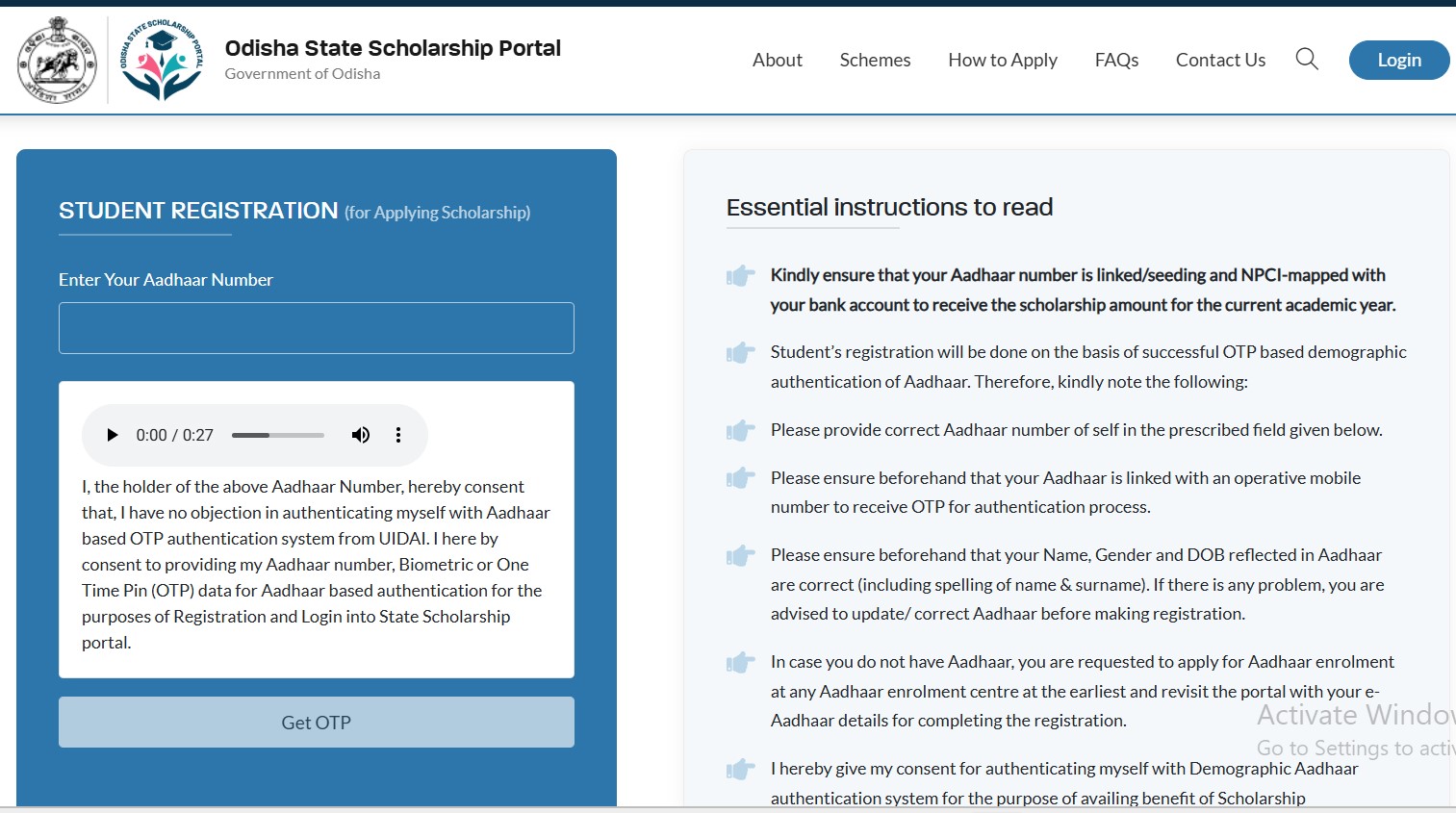Click pointing hand icon beside Name, Gender, DOB instruction
This screenshot has height=813, width=1456.
(740, 555)
